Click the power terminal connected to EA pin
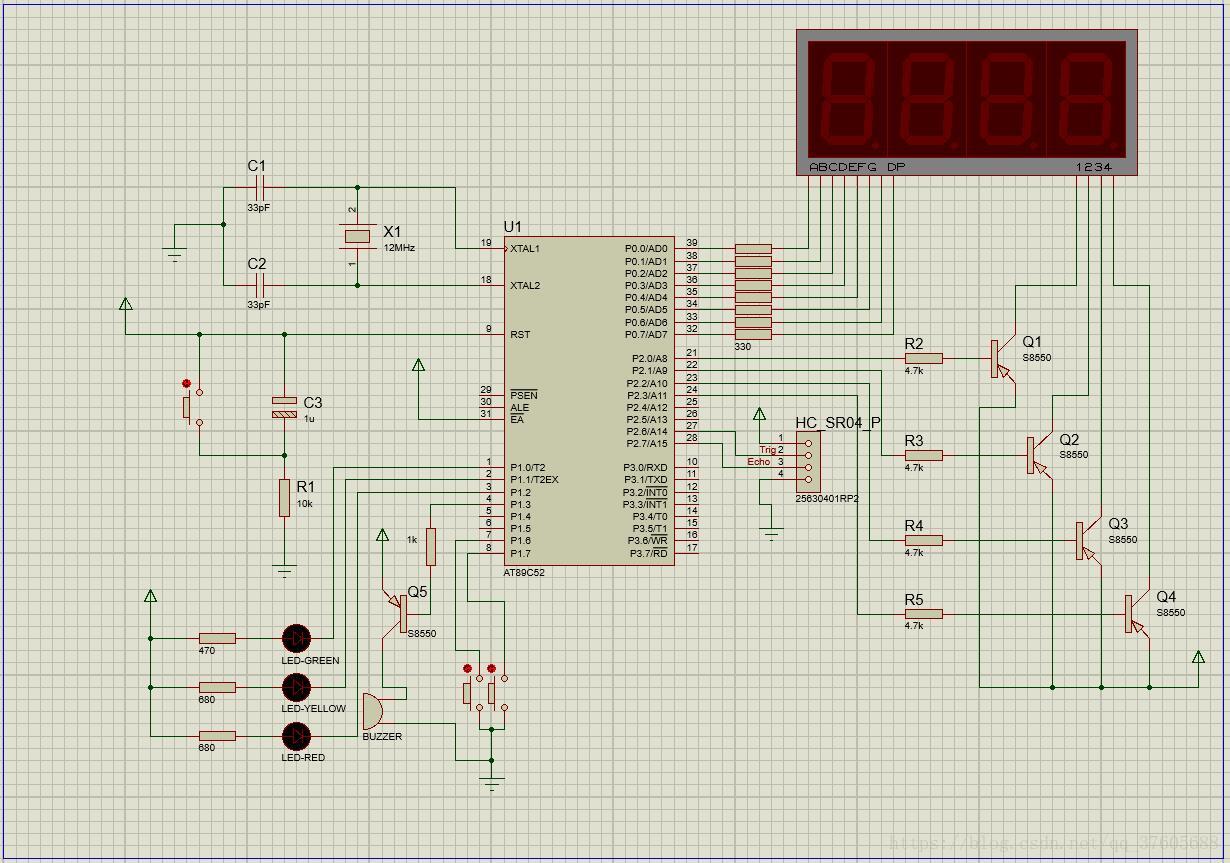Viewport: 1230px width, 863px height. pyautogui.click(x=419, y=367)
